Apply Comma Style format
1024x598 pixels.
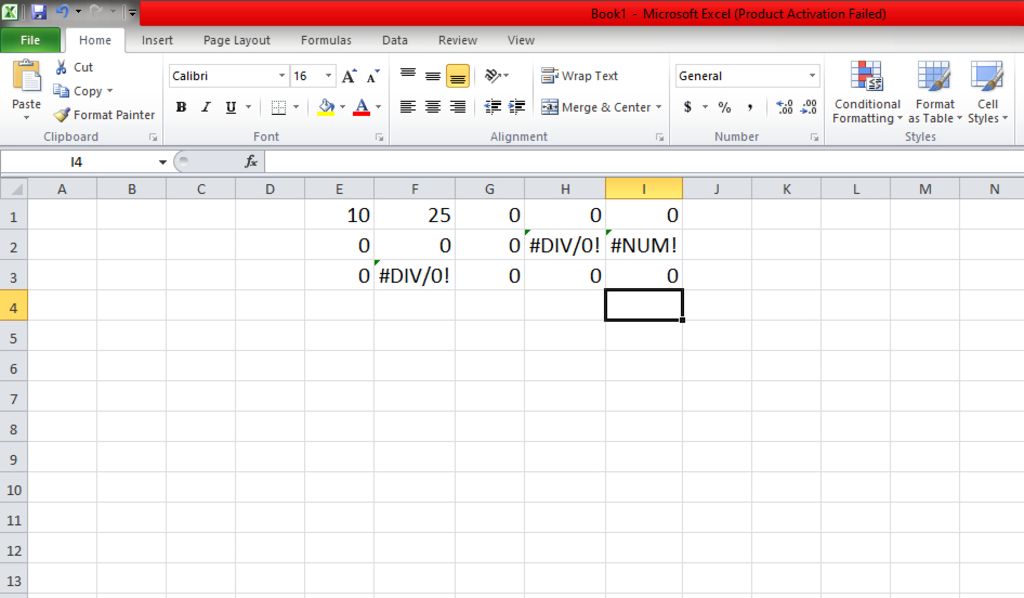click(x=750, y=107)
